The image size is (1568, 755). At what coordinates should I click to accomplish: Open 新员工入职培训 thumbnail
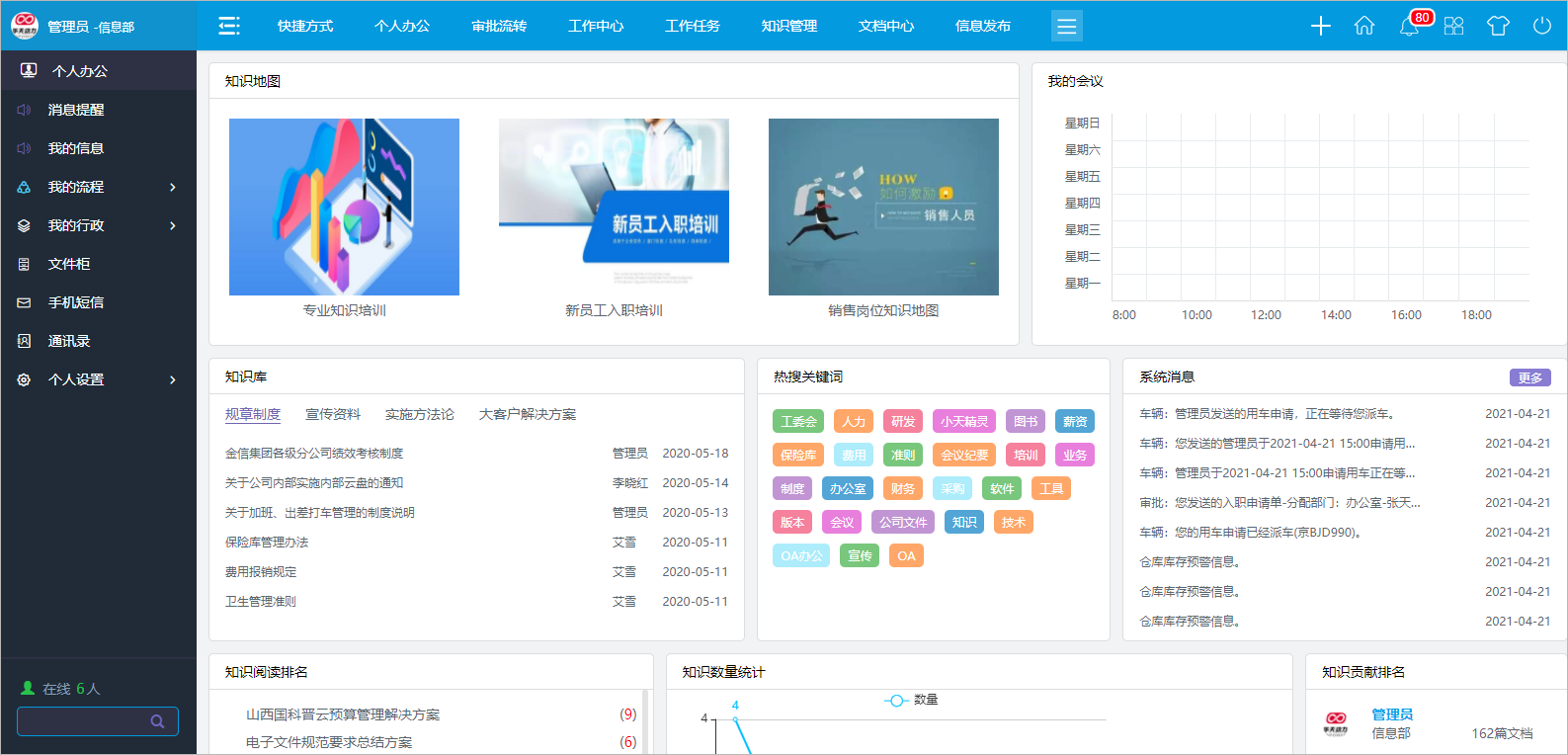pos(614,207)
